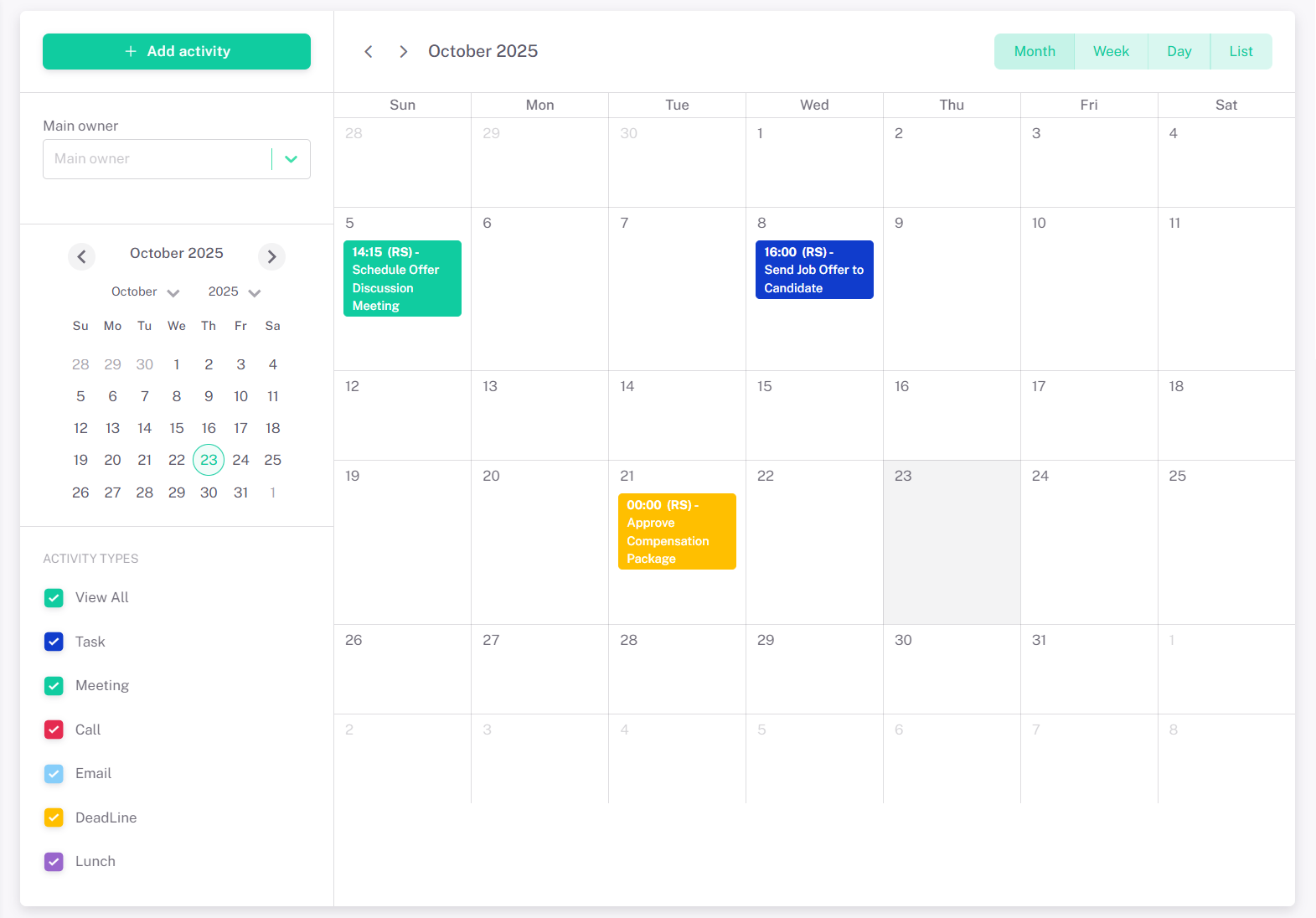Switch to Week view
The height and width of the screenshot is (918, 1316).
(1111, 52)
